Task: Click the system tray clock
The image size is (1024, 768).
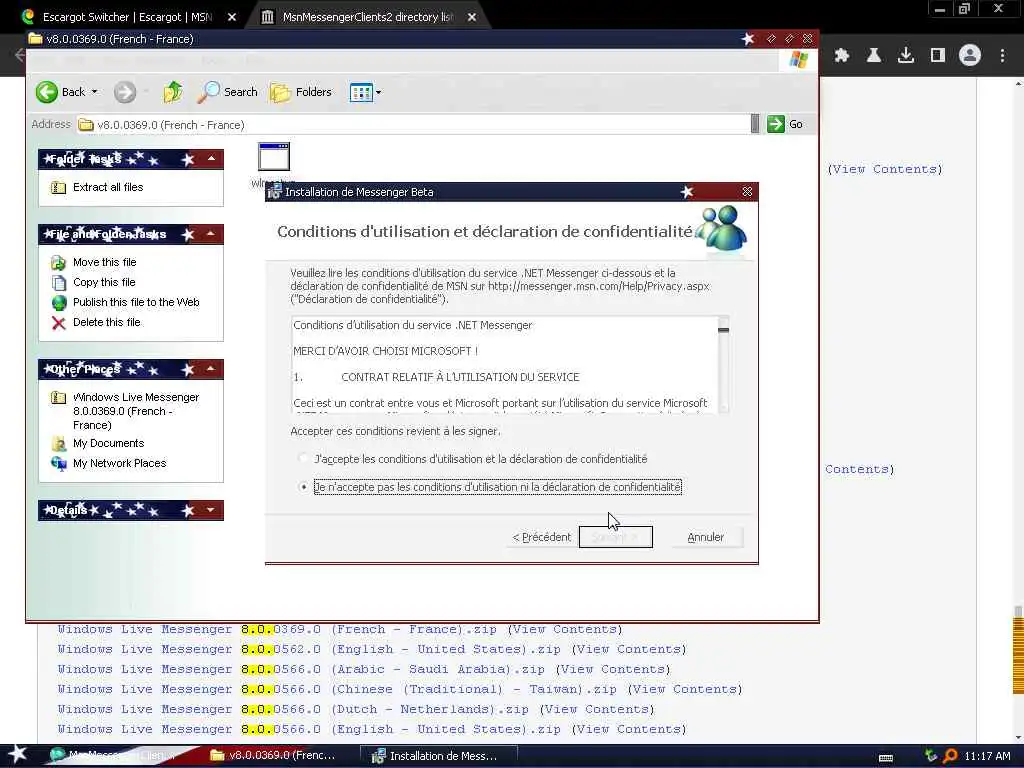Action: (x=987, y=756)
